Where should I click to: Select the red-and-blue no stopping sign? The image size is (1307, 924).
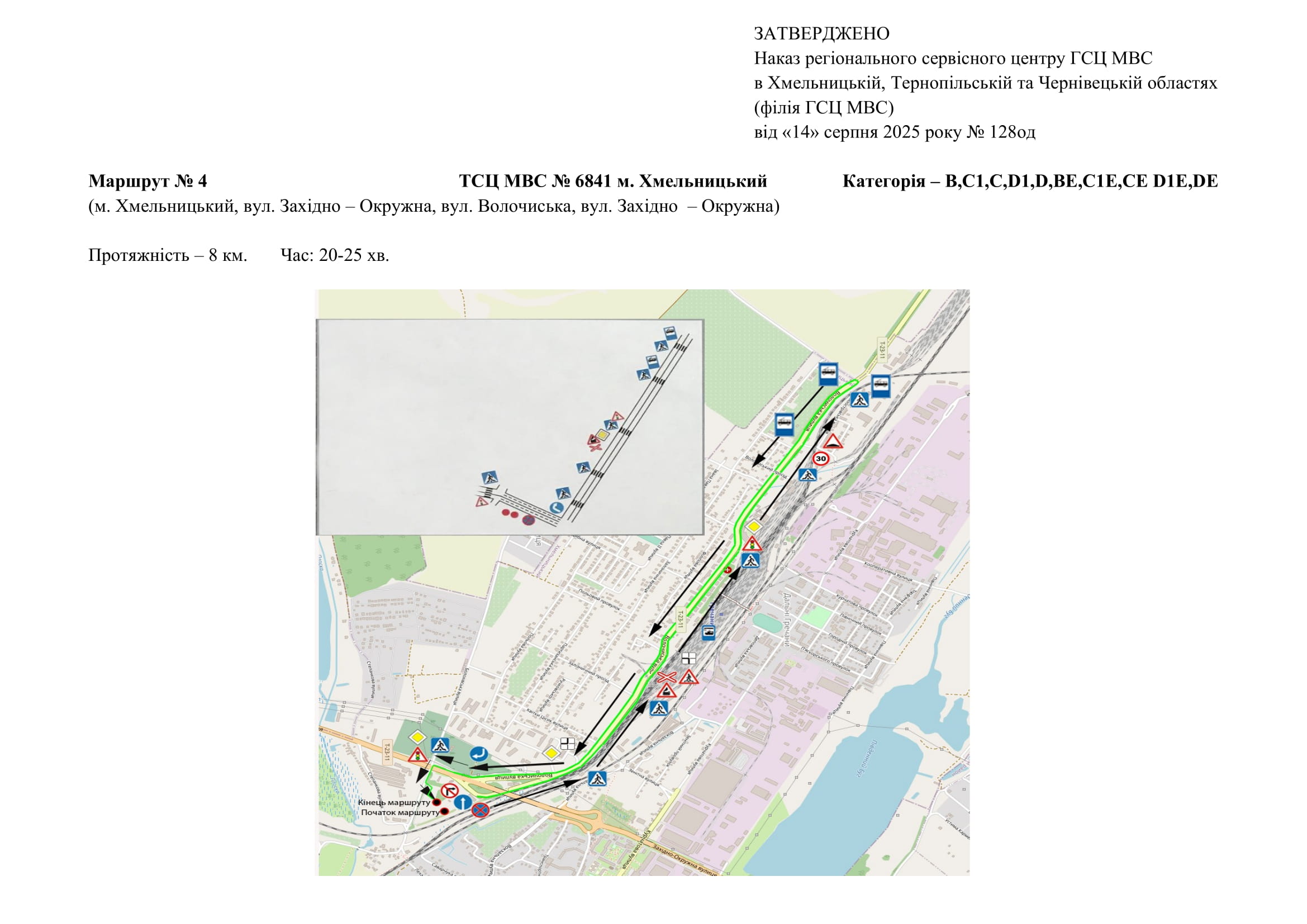coord(481,809)
